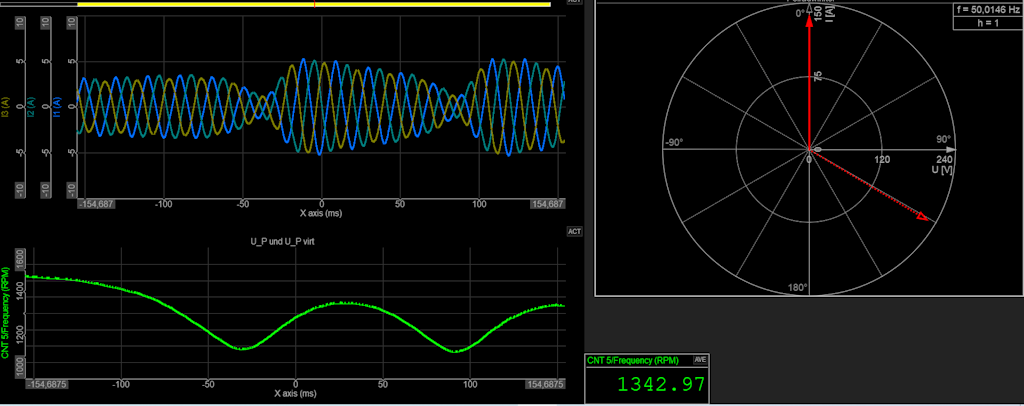The height and width of the screenshot is (406, 1024).
Task: Click the h = 1 harmonic field
Action: pos(987,22)
